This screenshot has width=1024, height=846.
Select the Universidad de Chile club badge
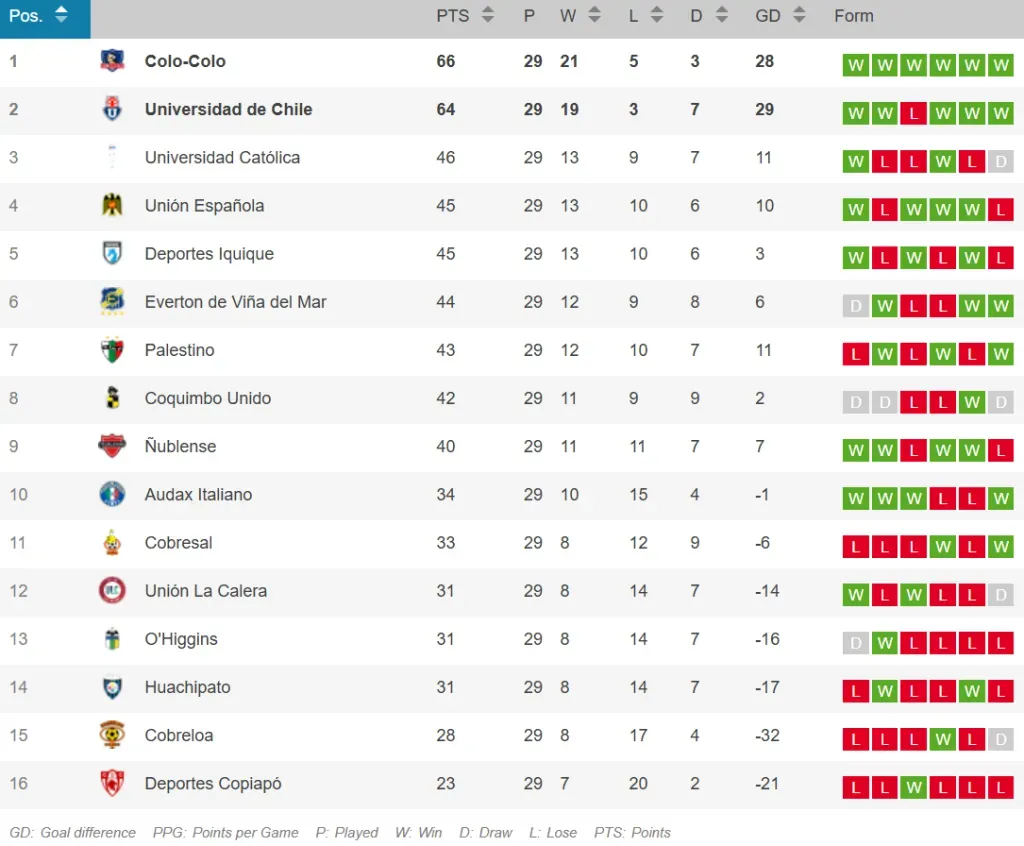112,109
